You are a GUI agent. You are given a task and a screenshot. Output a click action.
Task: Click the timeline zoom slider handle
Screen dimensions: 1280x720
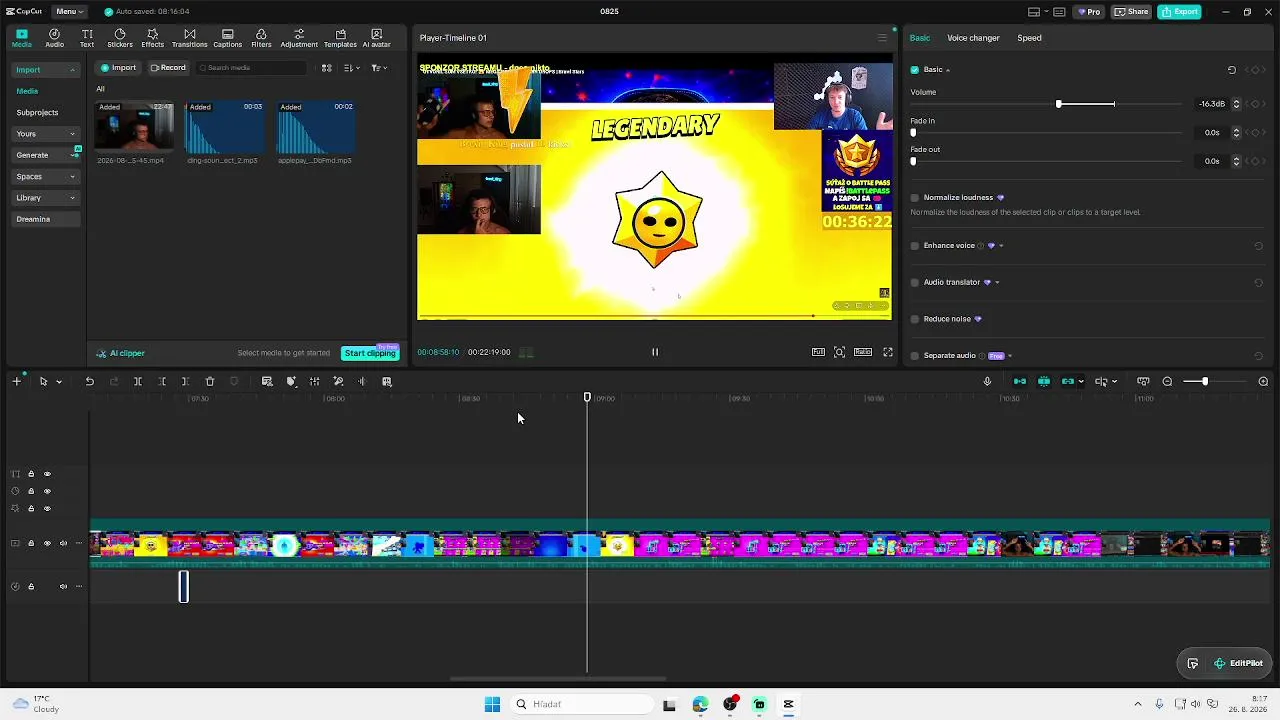tap(1205, 381)
